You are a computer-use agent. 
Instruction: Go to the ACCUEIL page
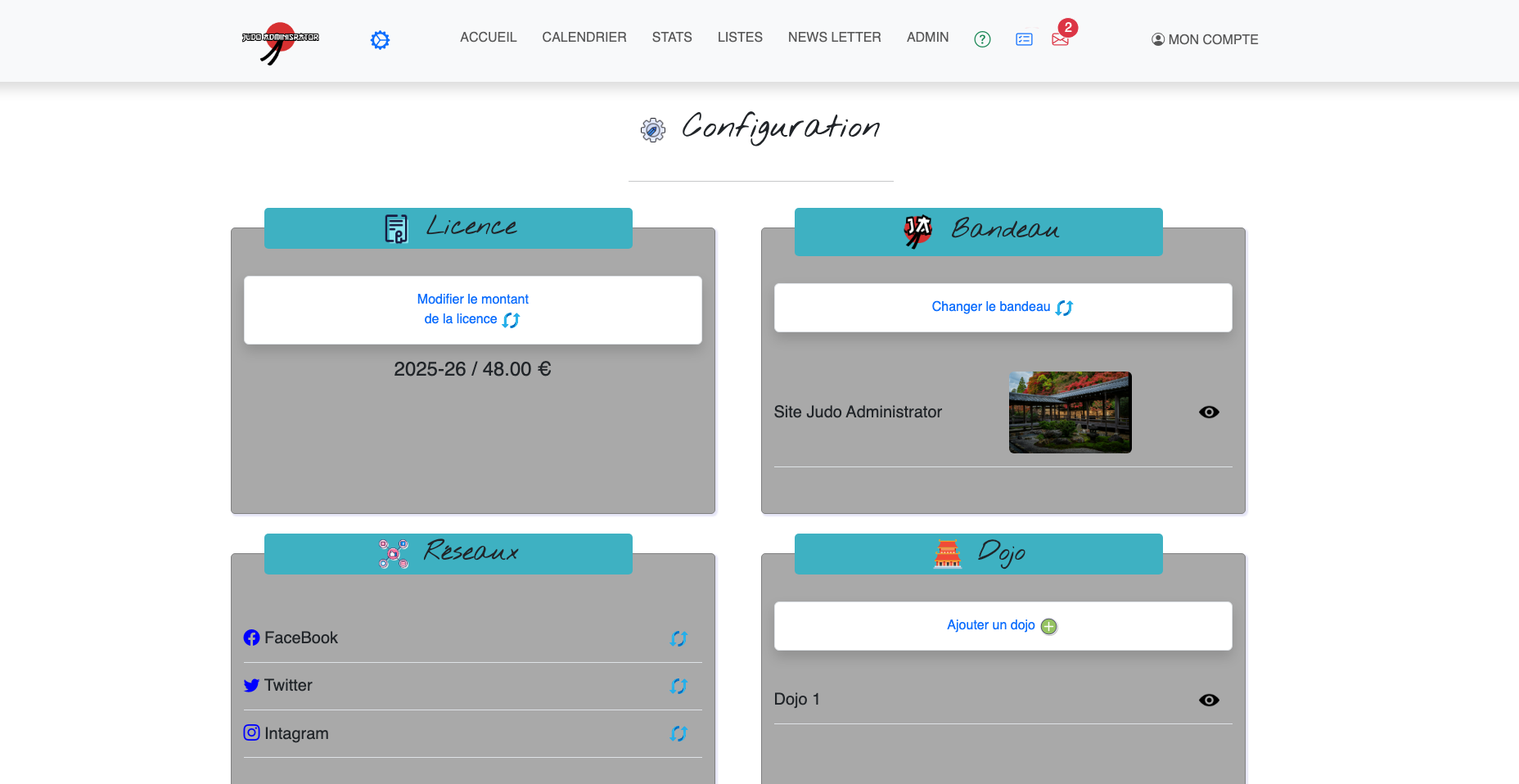coord(488,38)
